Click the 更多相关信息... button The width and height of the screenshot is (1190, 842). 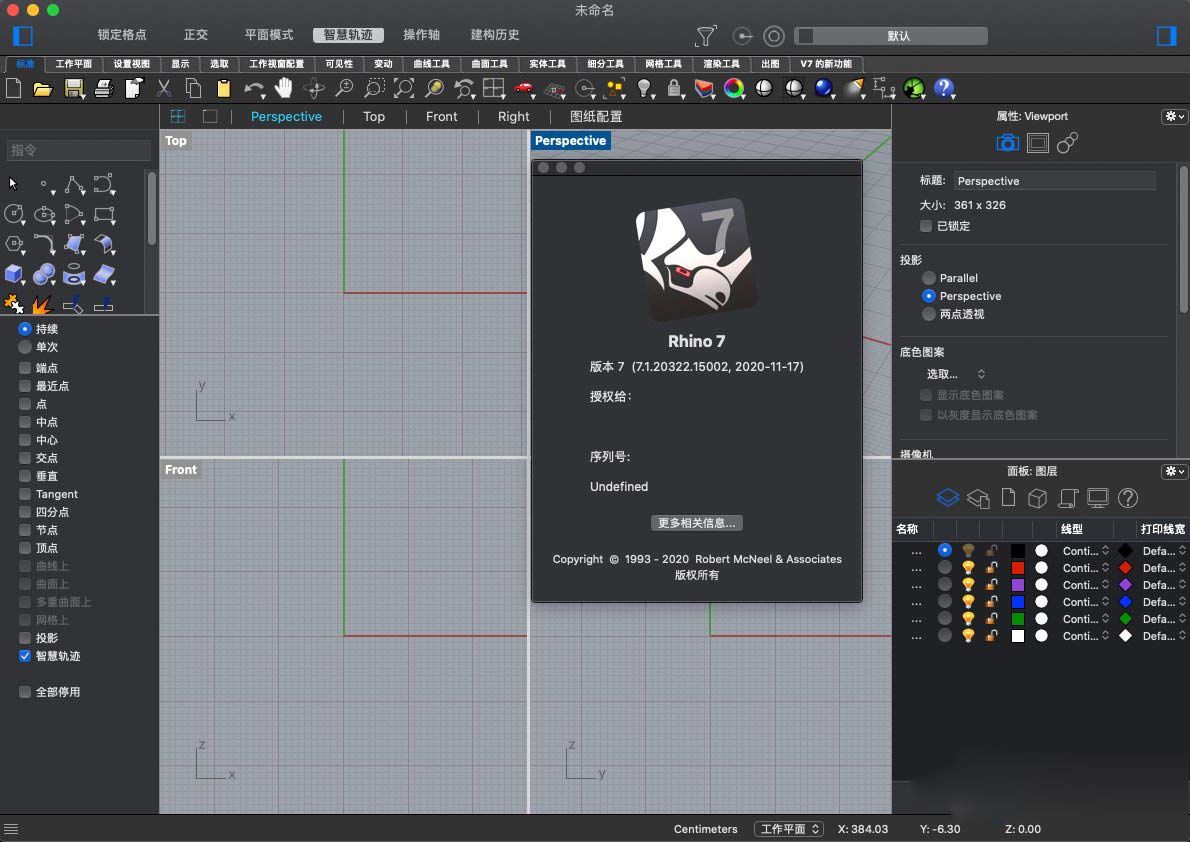(x=697, y=523)
